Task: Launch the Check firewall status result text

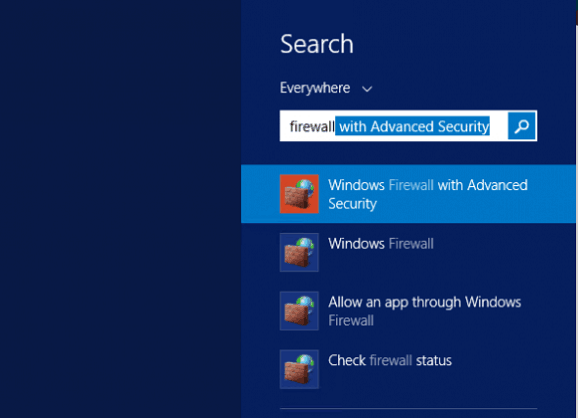Action: (x=390, y=360)
